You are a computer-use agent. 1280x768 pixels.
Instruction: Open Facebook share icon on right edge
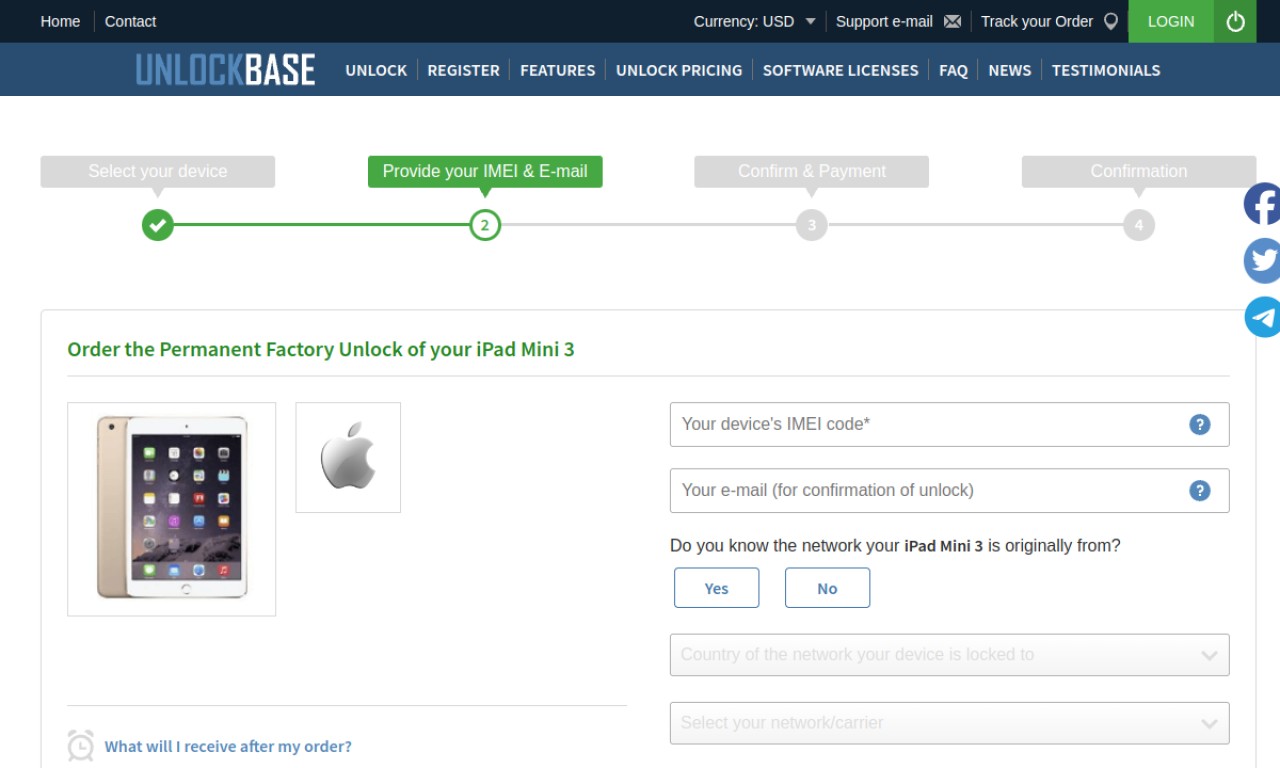[x=1262, y=204]
